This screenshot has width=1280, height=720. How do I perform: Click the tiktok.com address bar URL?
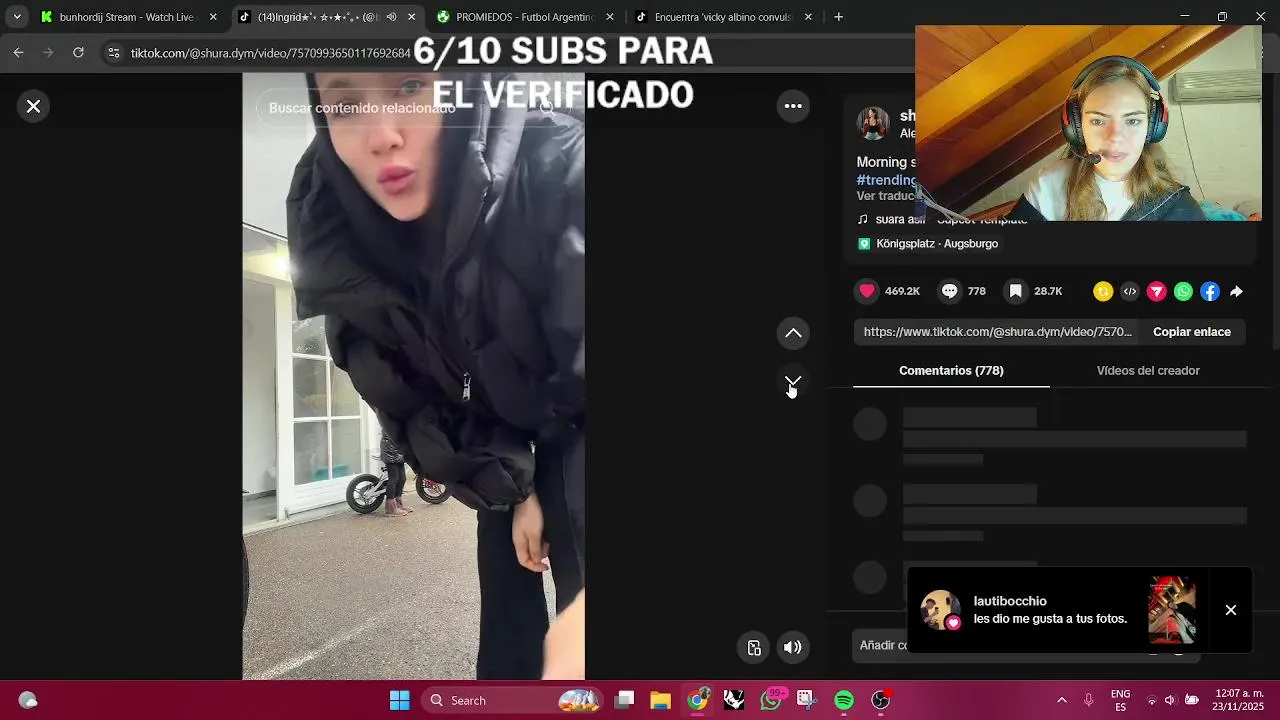pos(270,52)
